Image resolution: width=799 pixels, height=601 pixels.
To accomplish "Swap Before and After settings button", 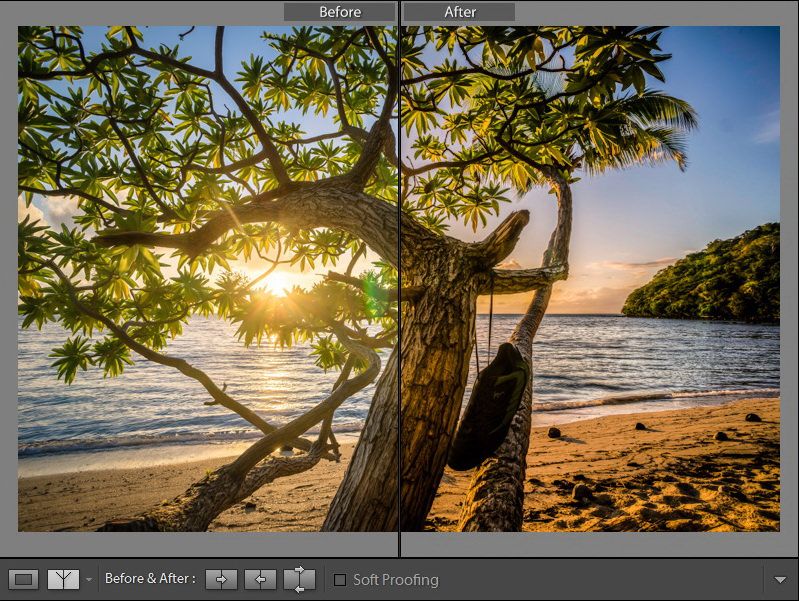I will [x=300, y=580].
